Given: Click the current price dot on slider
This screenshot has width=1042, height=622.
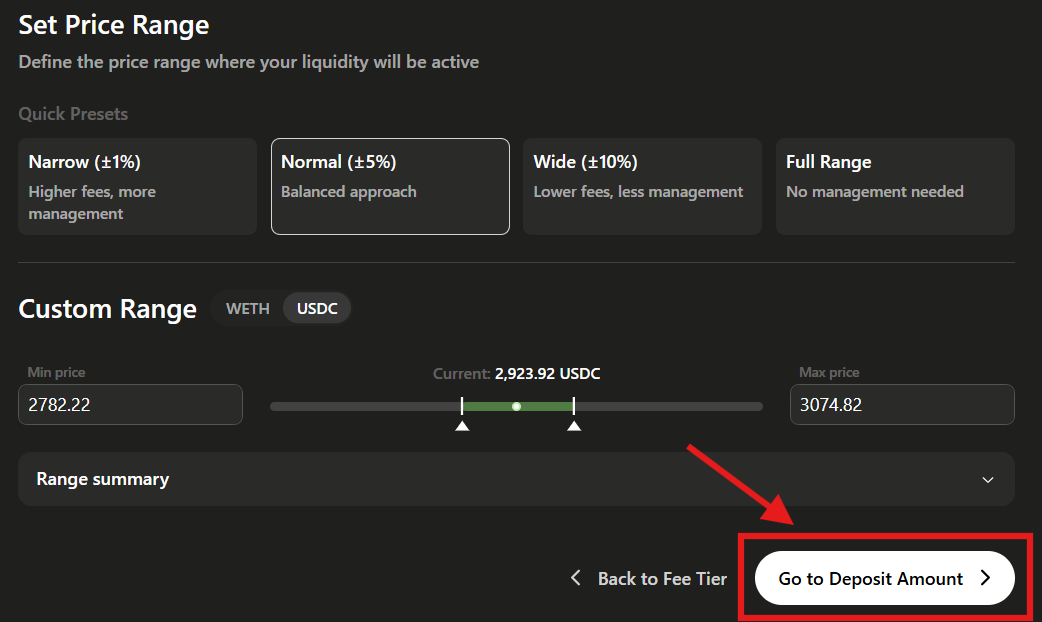Looking at the screenshot, I should coord(516,407).
